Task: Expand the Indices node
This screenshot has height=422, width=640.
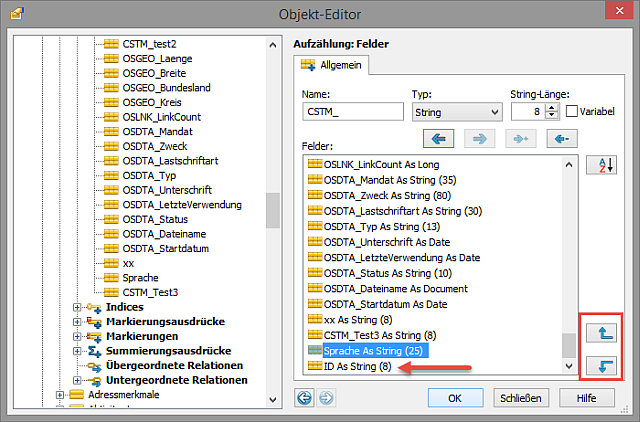Action: click(77, 307)
